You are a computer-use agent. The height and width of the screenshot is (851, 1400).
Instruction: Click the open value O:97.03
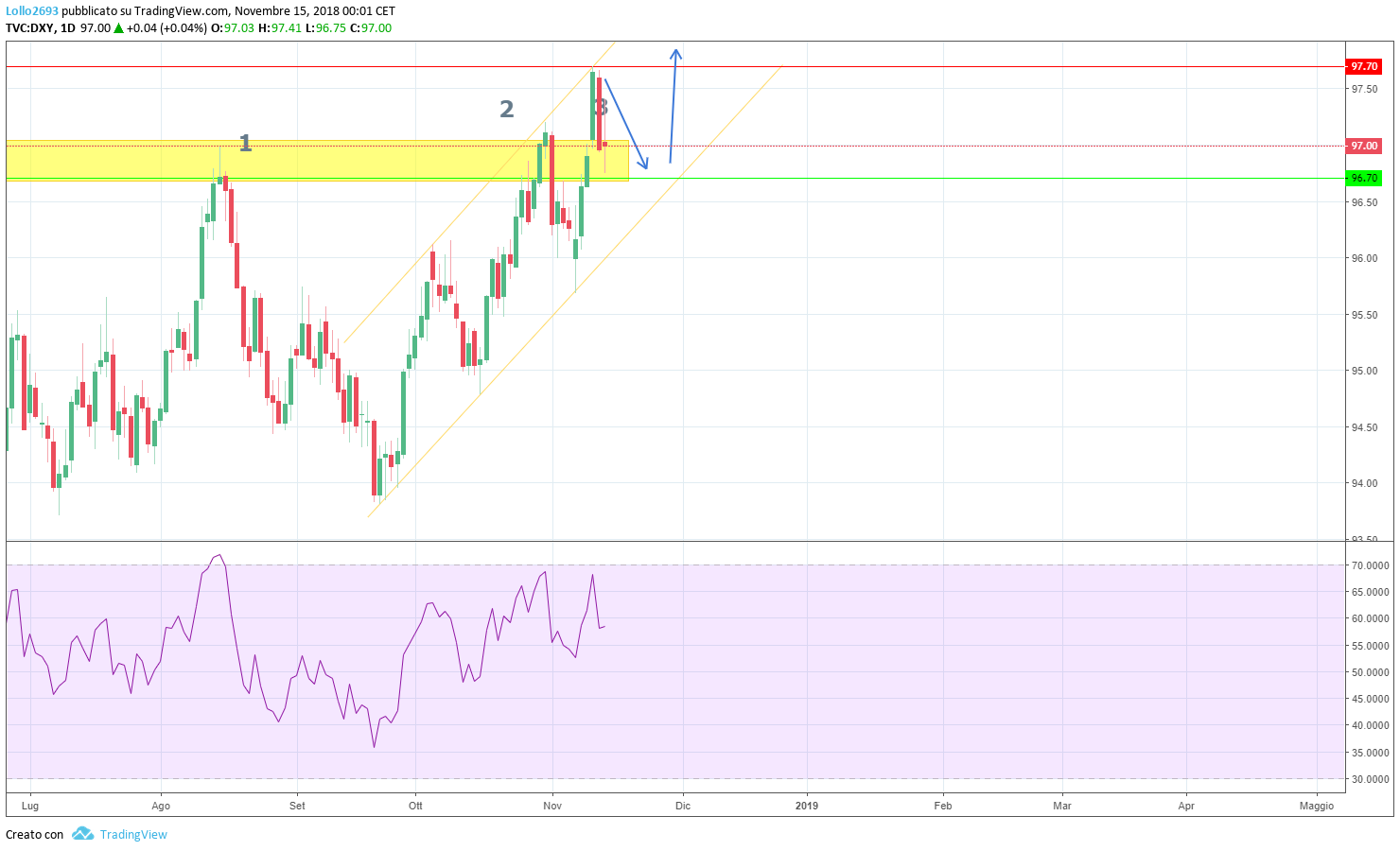233,28
